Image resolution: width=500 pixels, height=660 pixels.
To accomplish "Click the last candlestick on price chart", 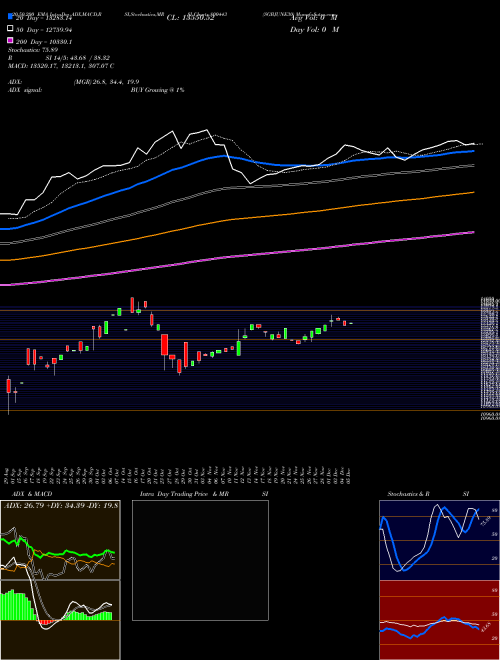I will 351,323.
